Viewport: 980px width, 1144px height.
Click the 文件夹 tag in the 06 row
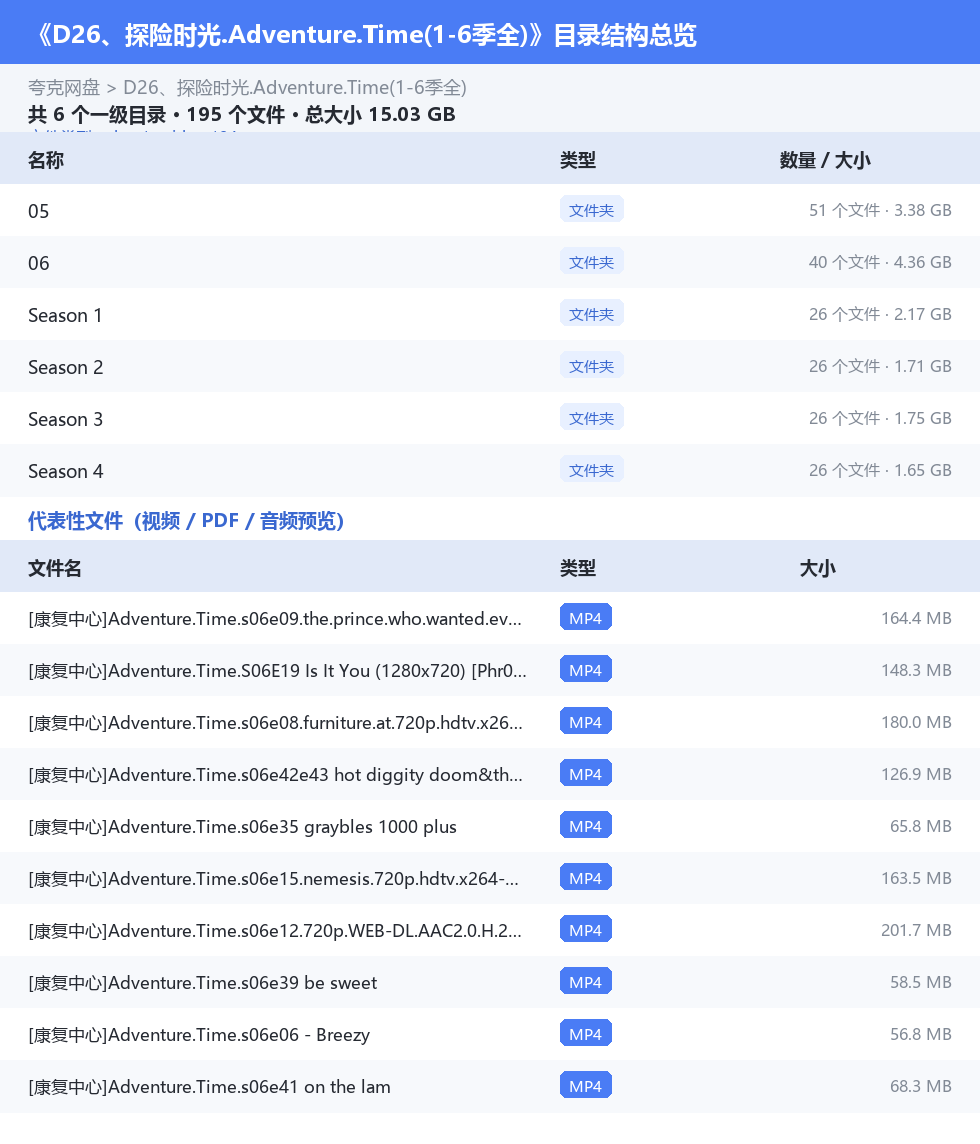[591, 262]
